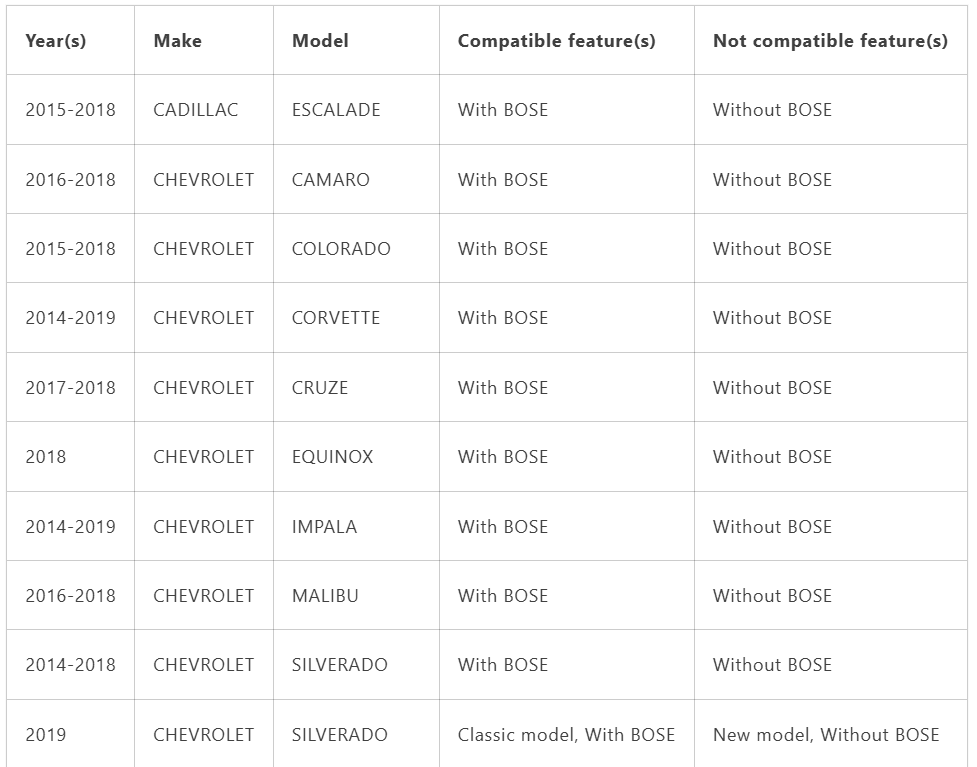Image resolution: width=977 pixels, height=767 pixels.
Task: Click the Year(s) column header
Action: coord(55,41)
